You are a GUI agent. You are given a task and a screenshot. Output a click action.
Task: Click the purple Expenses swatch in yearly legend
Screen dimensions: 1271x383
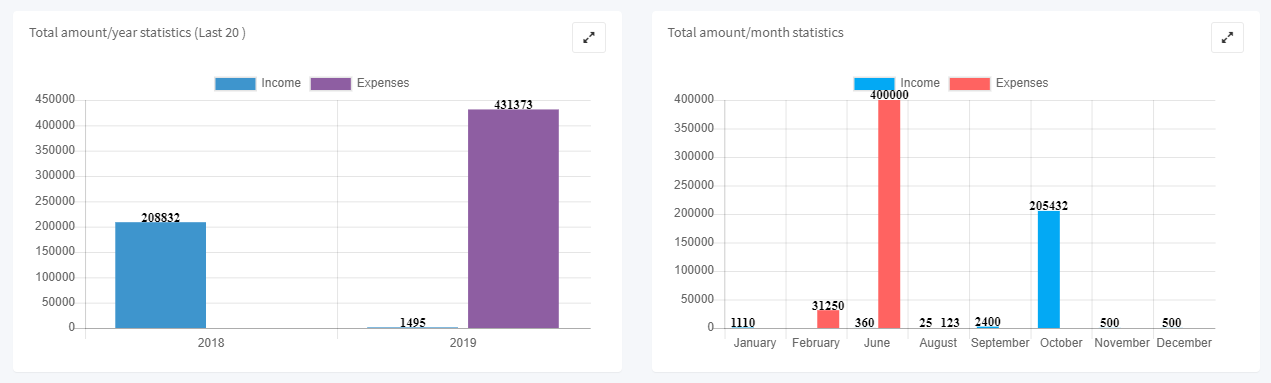coord(331,83)
